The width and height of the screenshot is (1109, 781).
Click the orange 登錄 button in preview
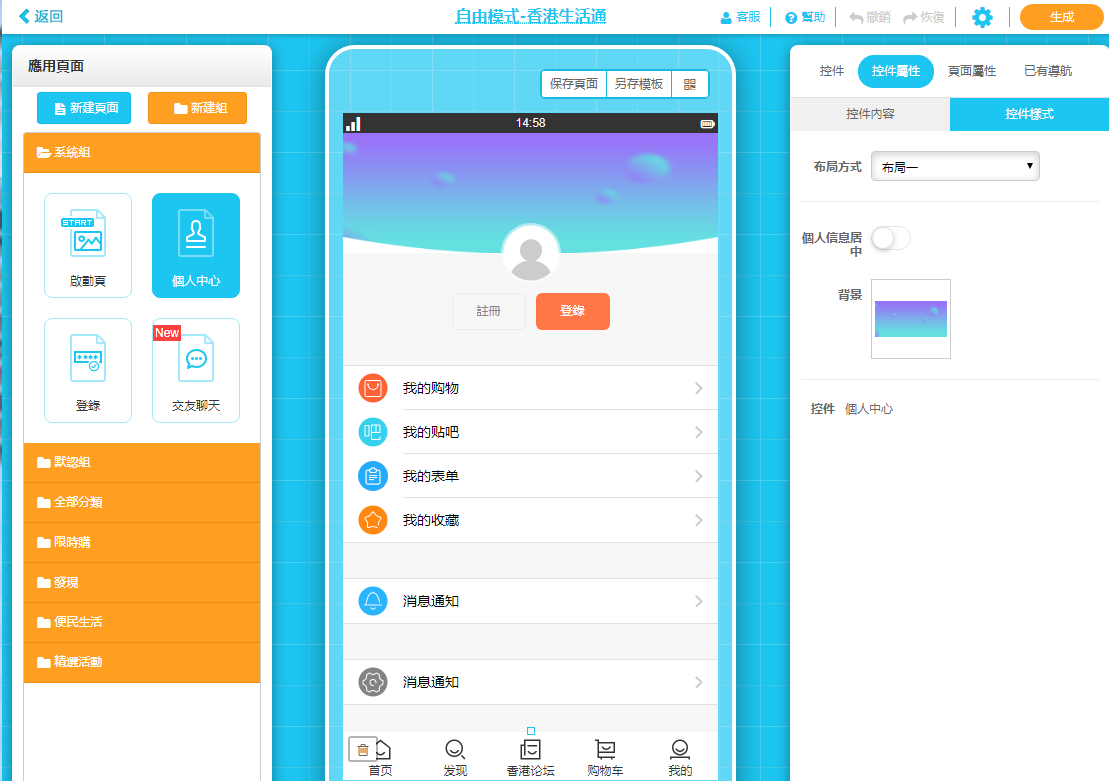[573, 311]
